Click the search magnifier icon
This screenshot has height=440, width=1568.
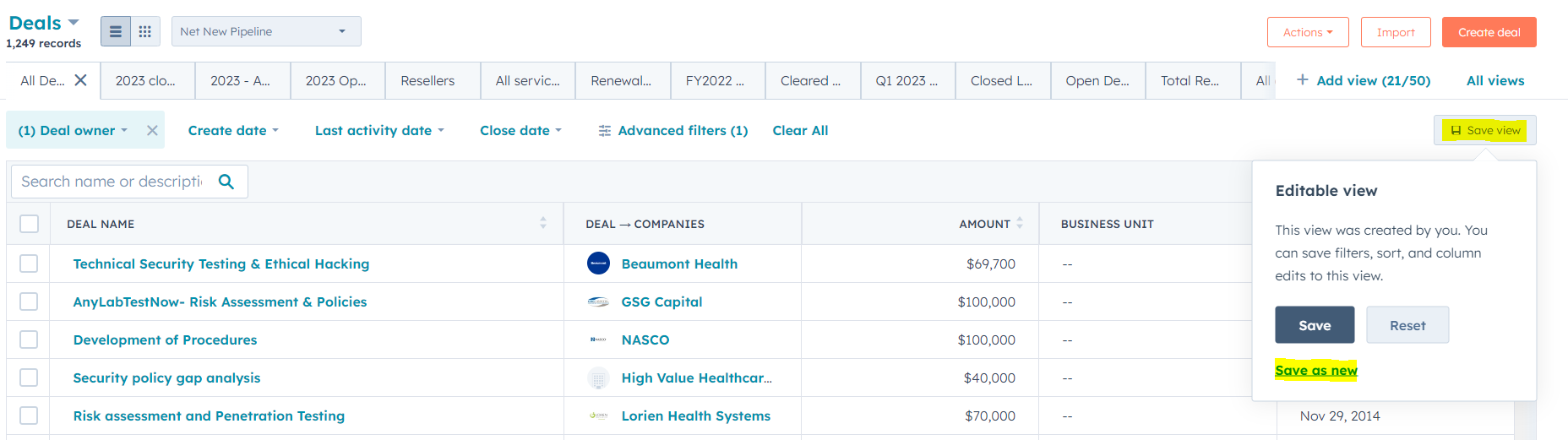[x=226, y=182]
